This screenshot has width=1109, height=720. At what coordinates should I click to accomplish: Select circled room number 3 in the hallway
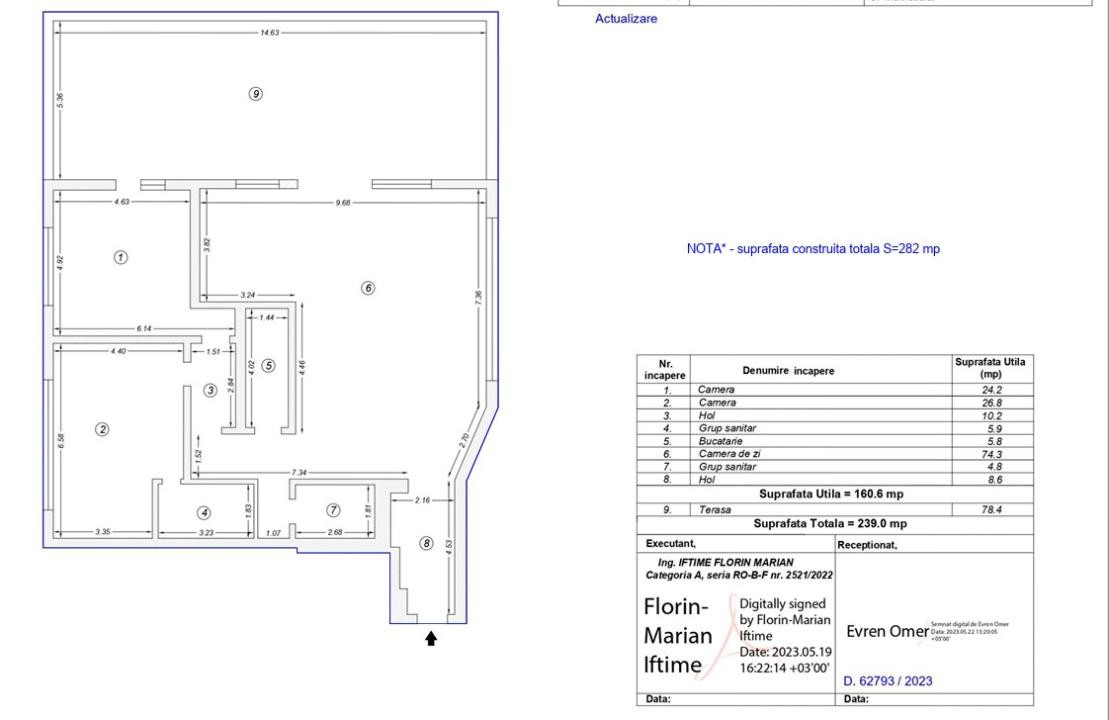tap(210, 390)
